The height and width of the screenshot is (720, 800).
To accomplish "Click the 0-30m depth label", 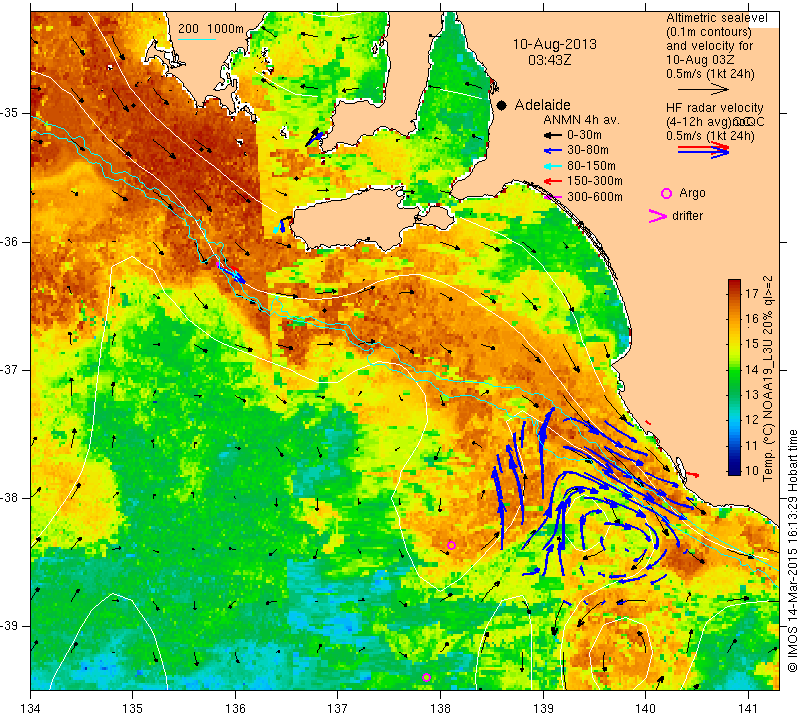I will click(x=584, y=135).
